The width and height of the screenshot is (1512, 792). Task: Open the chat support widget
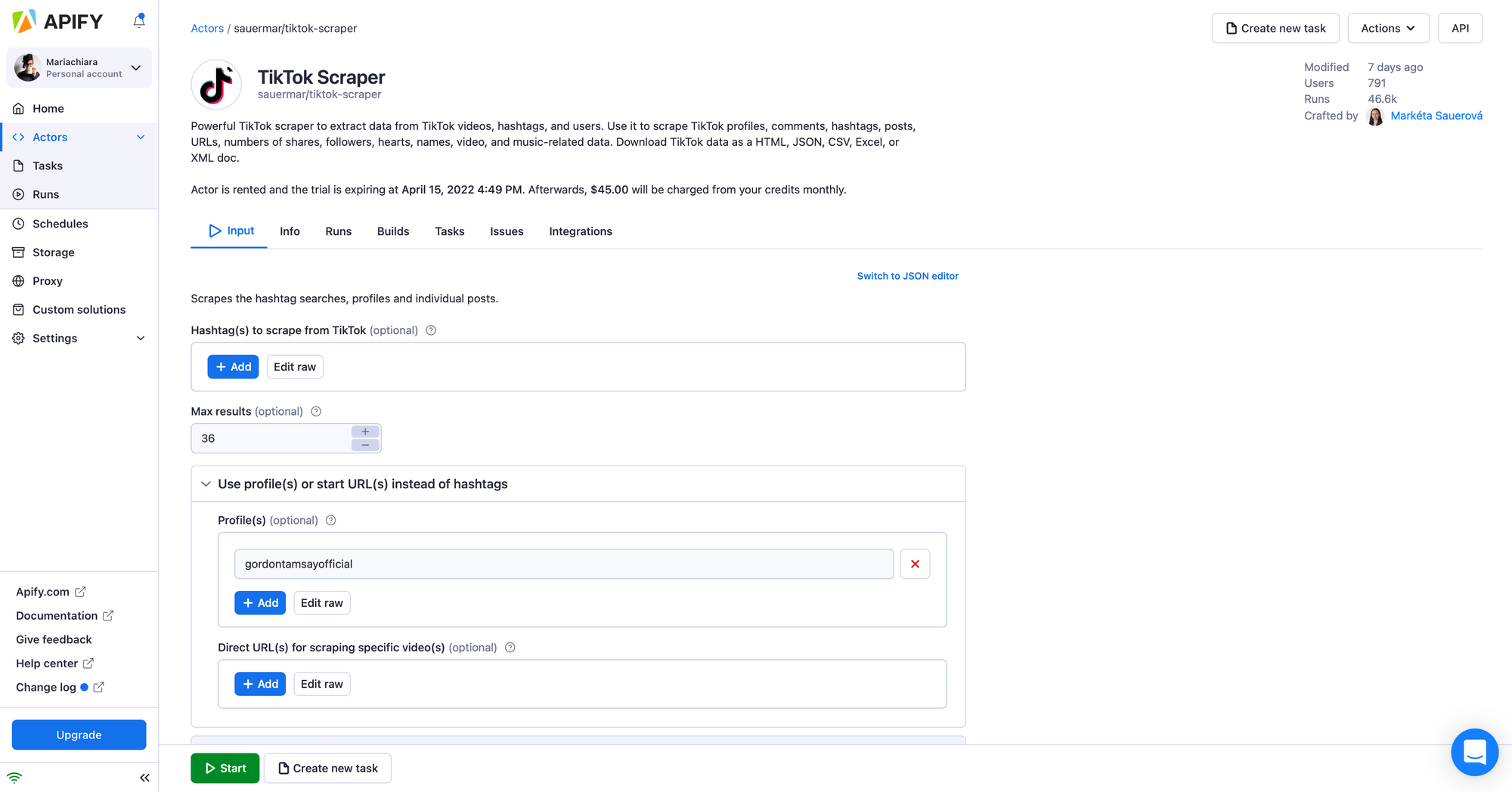1474,752
